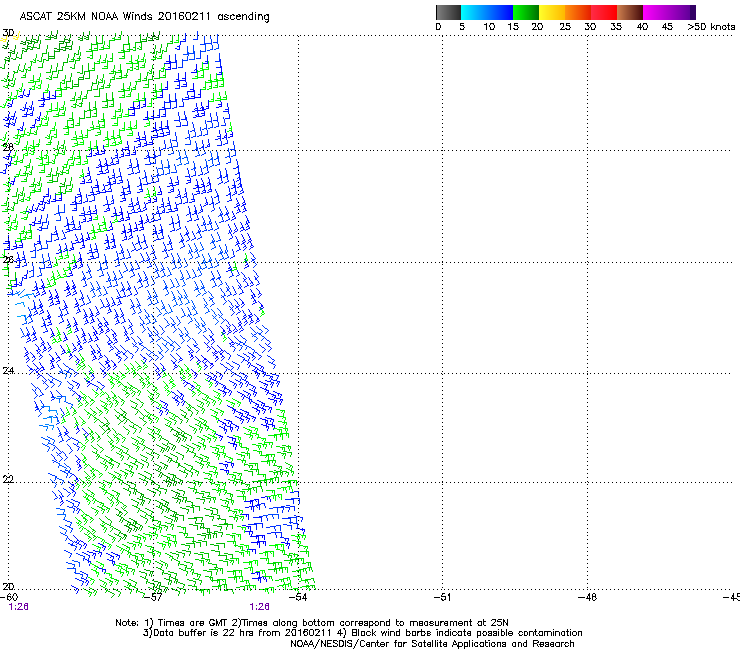Click the legend tick label "40"
The image size is (740, 650).
(642, 27)
